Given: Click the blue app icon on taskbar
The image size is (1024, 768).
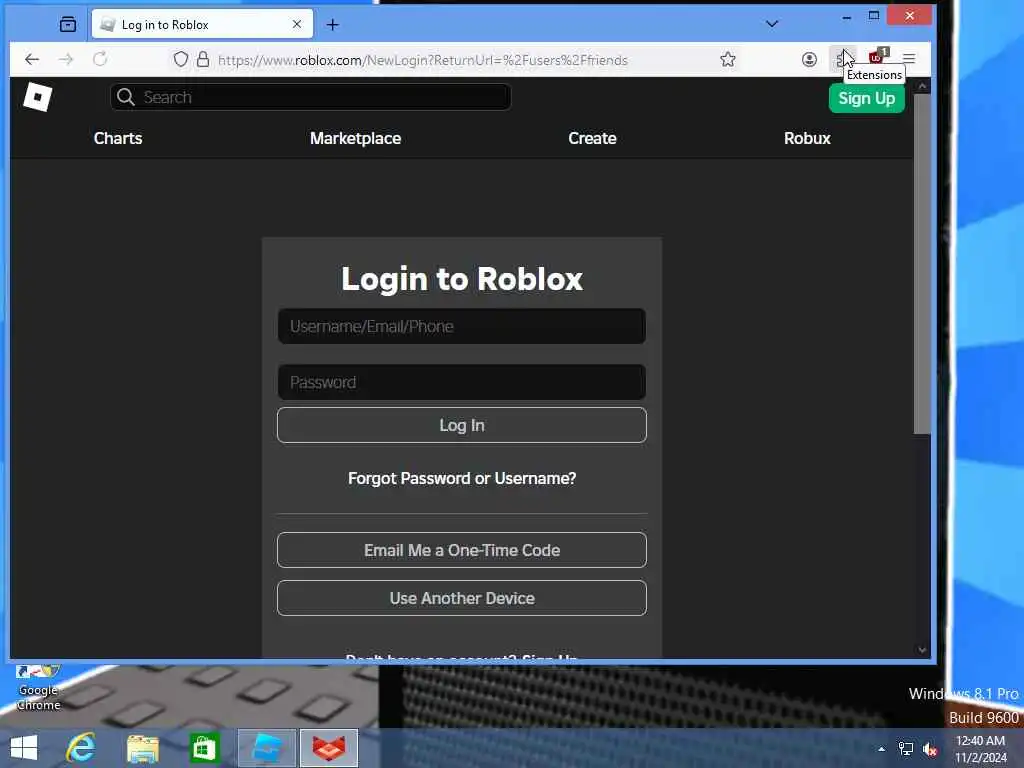Looking at the screenshot, I should 267,748.
